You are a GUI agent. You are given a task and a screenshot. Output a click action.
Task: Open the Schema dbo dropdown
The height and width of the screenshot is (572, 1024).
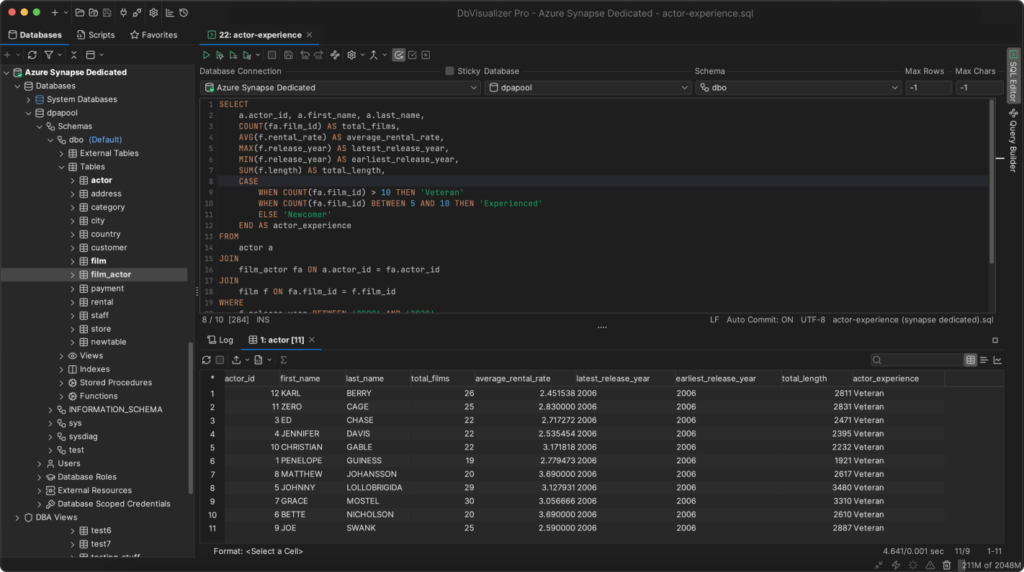point(798,88)
